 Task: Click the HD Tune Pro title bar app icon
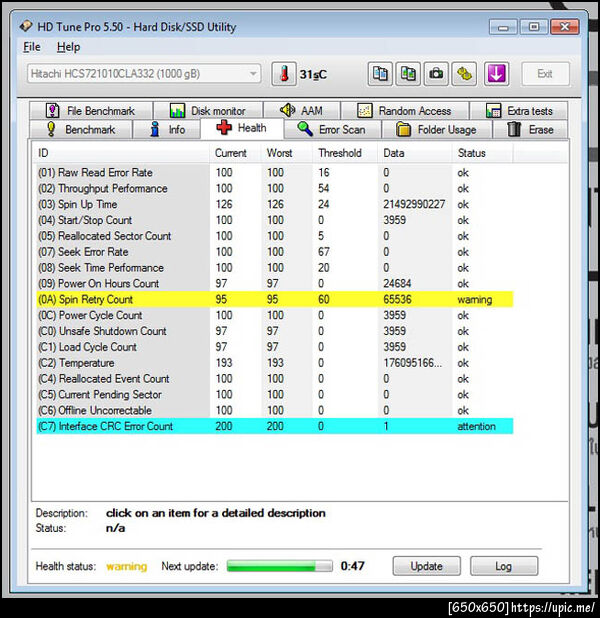click(x=26, y=26)
